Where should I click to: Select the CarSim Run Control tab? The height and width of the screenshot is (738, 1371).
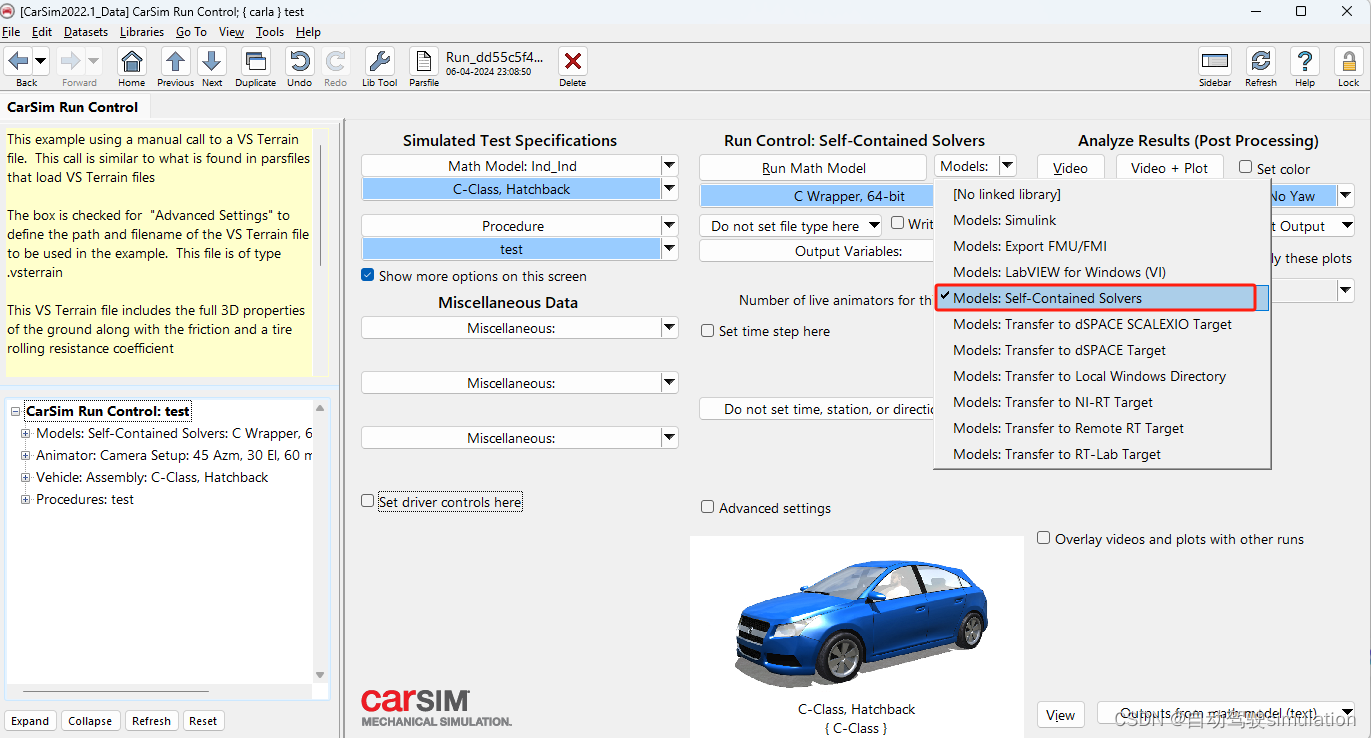[73, 107]
